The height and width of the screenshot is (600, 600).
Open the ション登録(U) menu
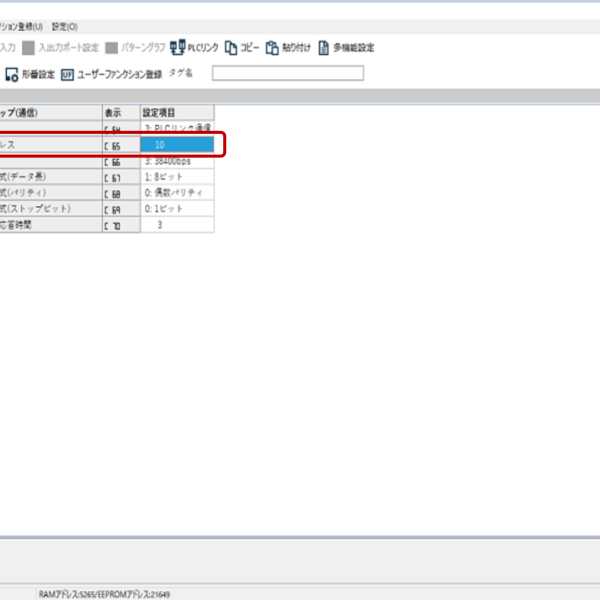22,26
